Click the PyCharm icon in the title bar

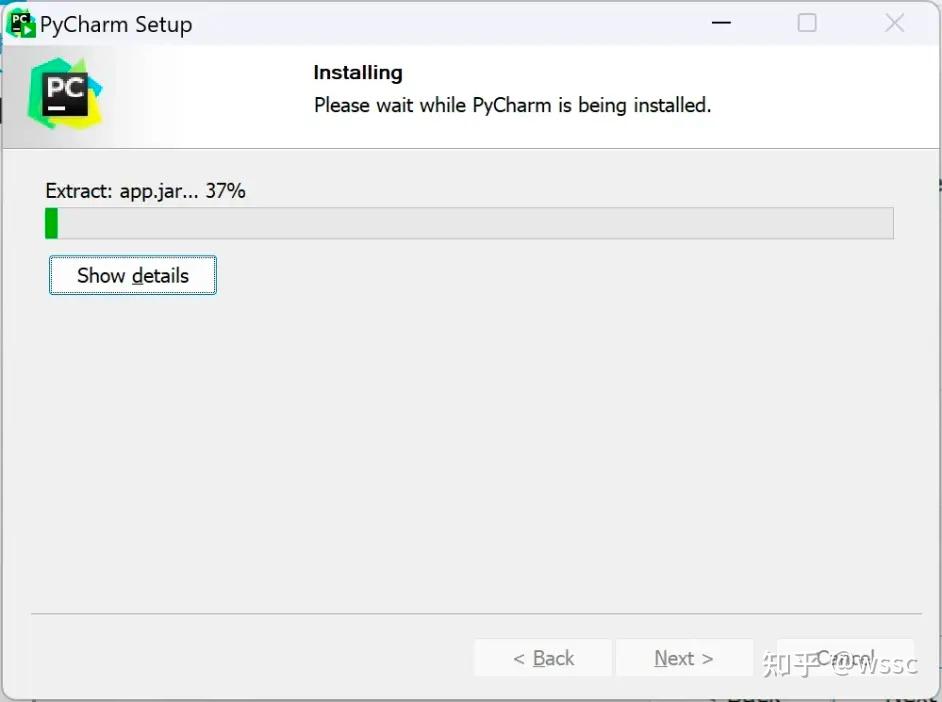point(20,22)
